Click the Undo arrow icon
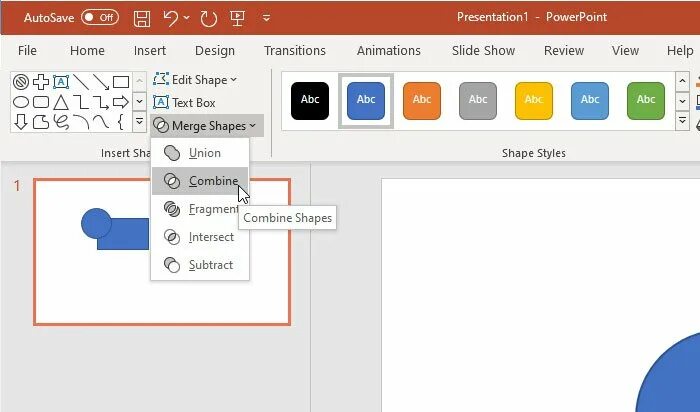 pos(171,18)
